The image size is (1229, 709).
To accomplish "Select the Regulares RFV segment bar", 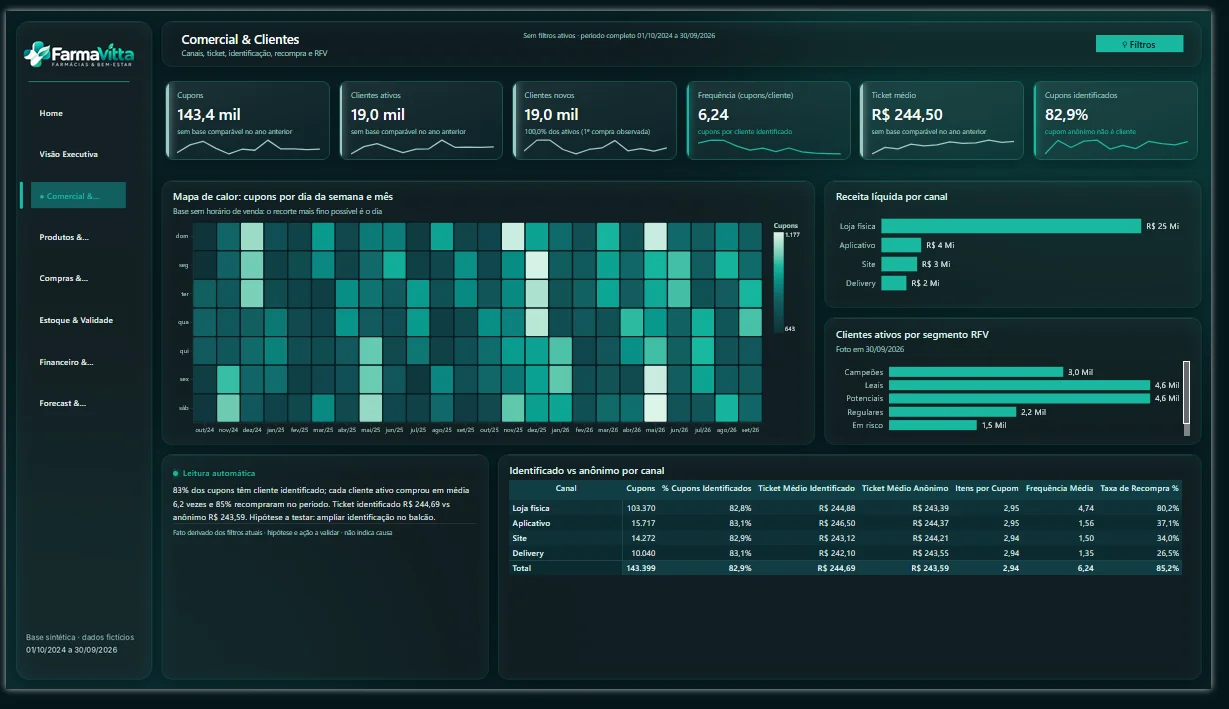I will (953, 412).
